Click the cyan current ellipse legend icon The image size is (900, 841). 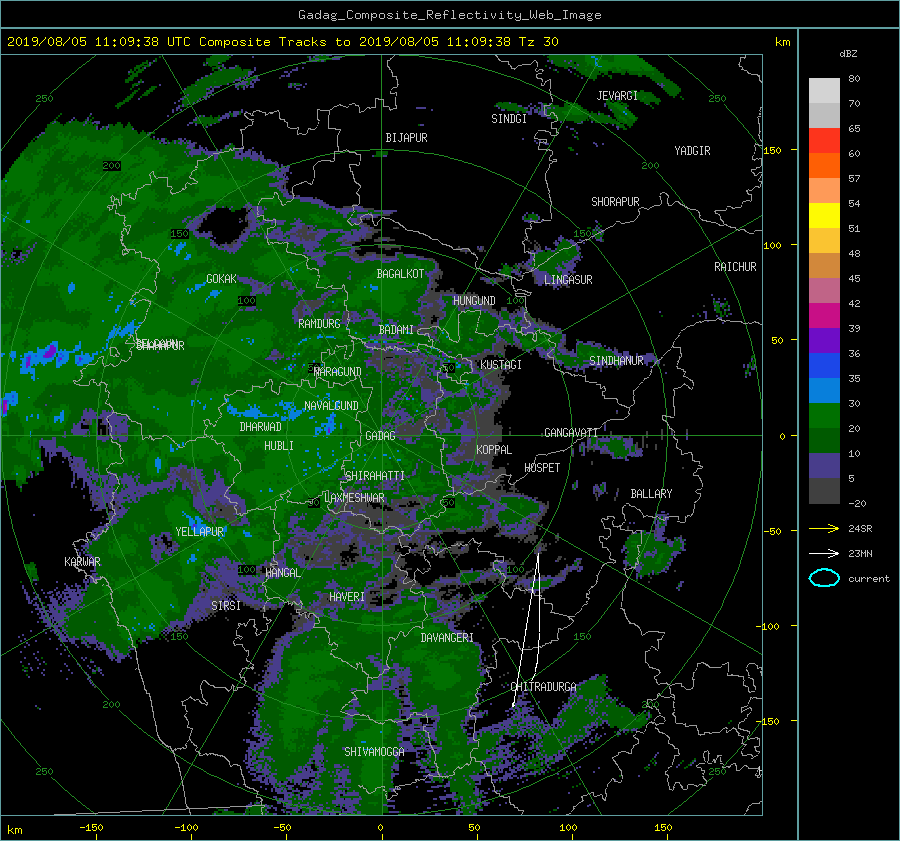[824, 578]
